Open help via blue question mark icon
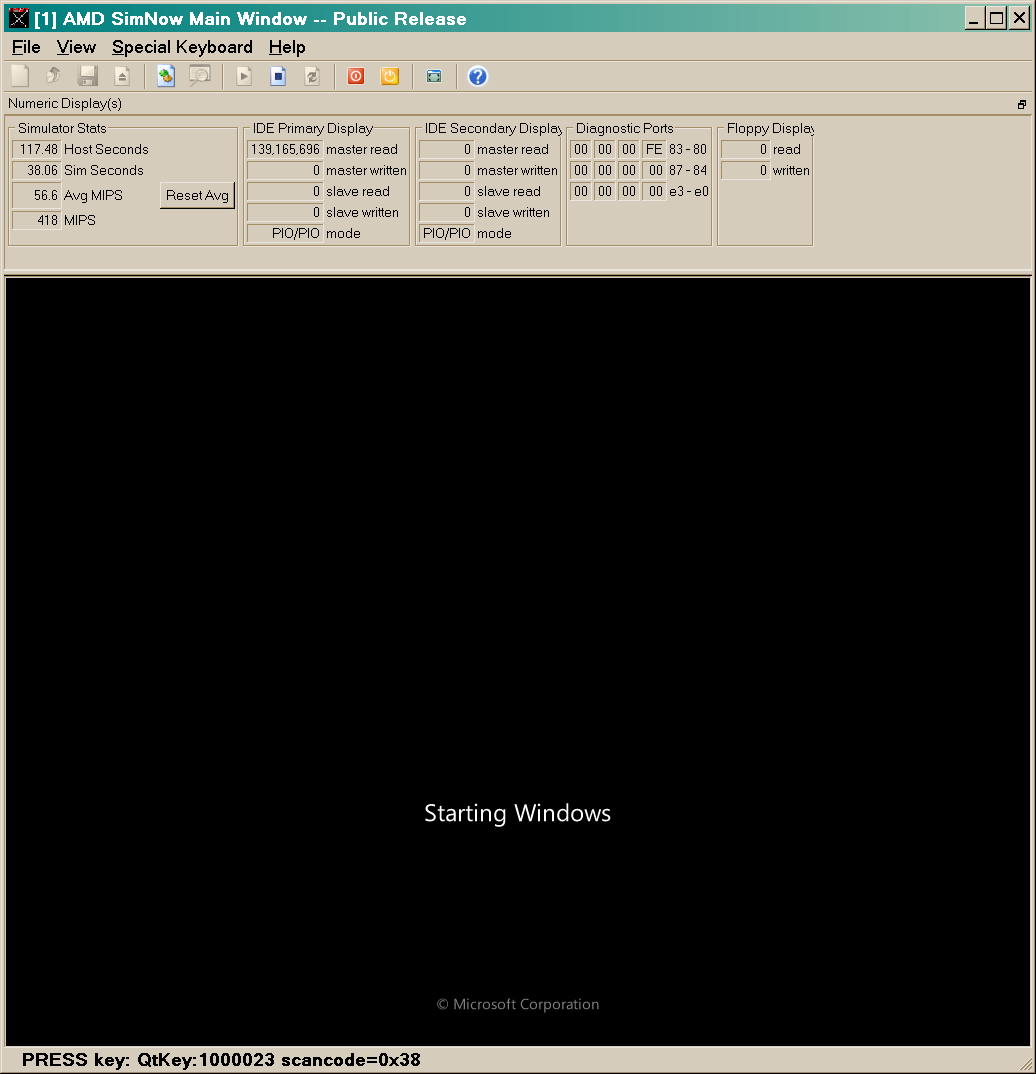 pos(477,76)
